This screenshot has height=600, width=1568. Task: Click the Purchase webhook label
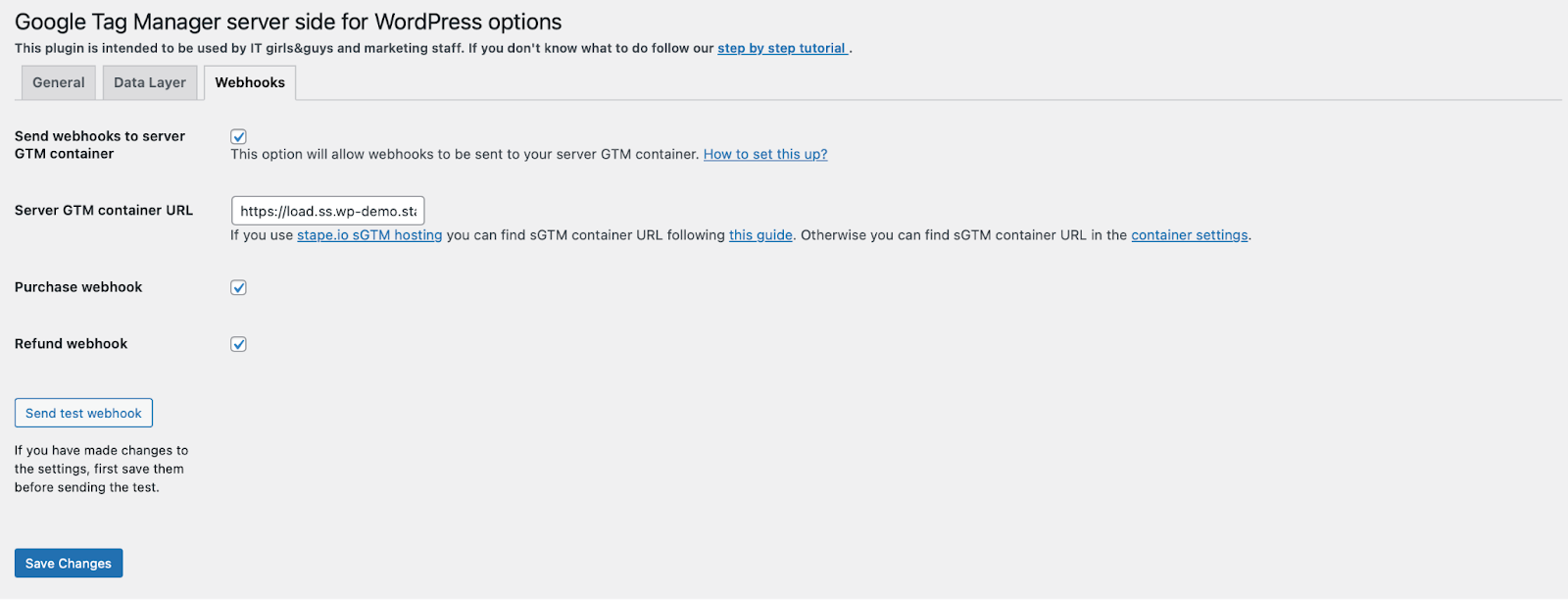click(x=77, y=287)
